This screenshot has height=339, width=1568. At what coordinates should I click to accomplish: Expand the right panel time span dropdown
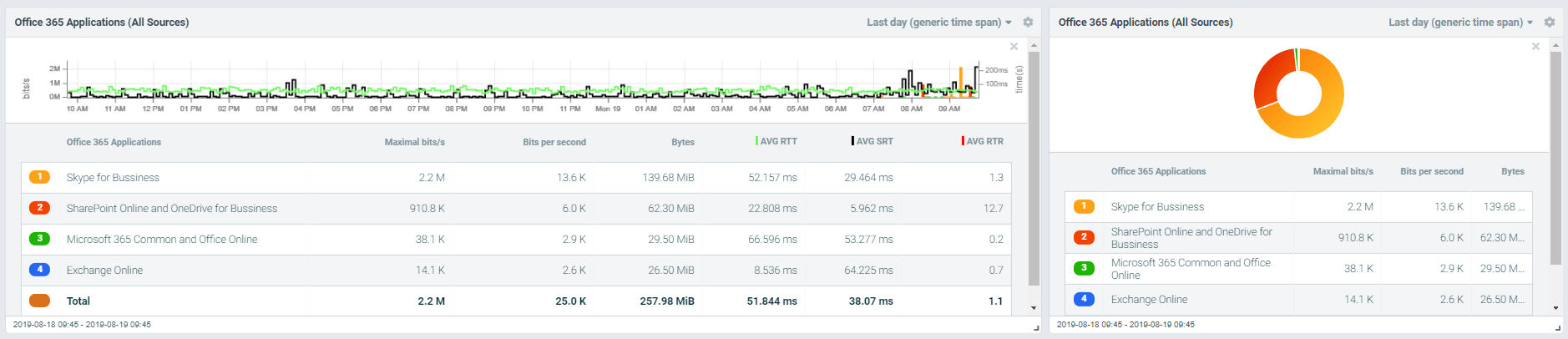1460,23
